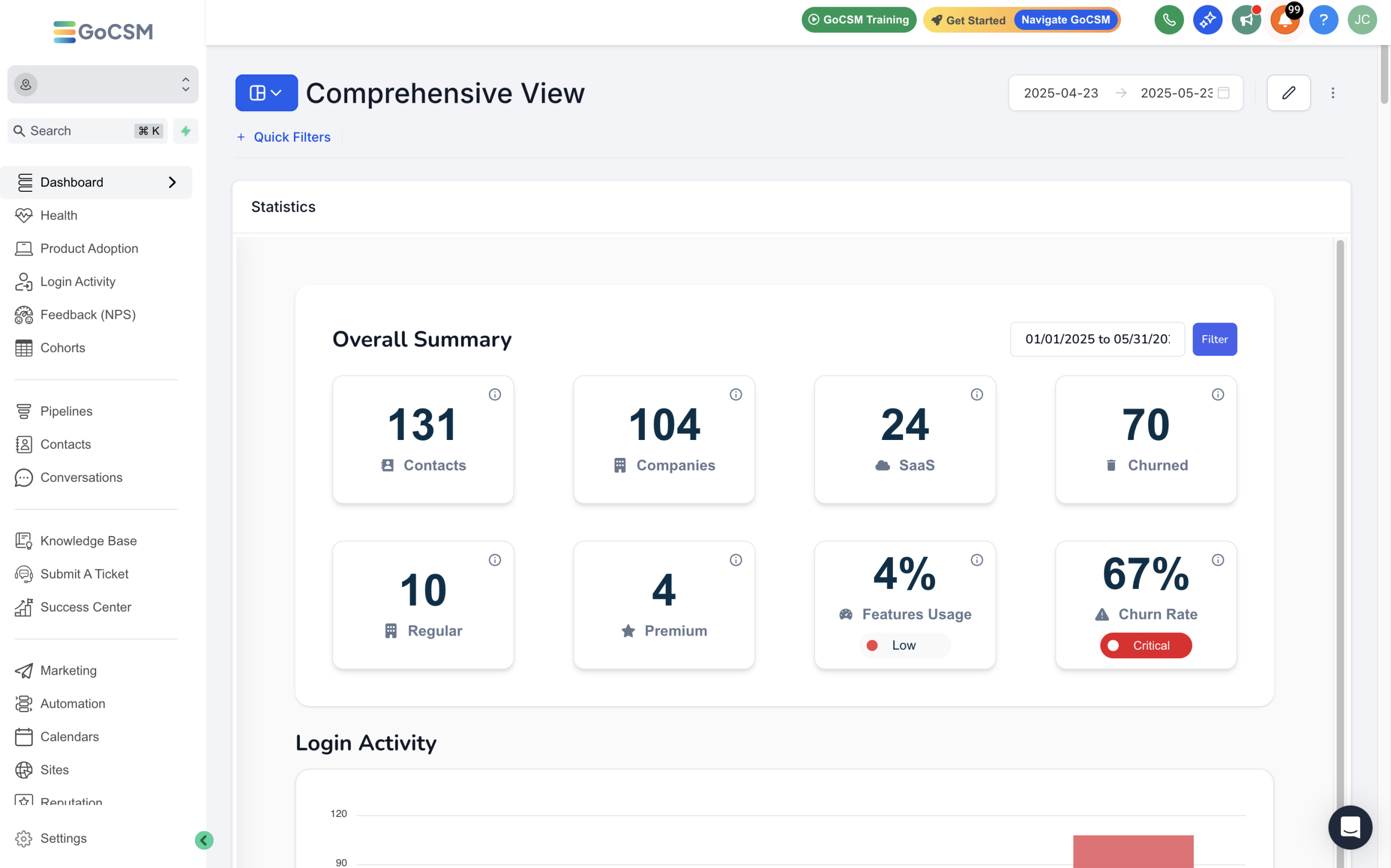The image size is (1391, 868).
Task: Open Conversations in the sidebar
Action: tap(96, 477)
